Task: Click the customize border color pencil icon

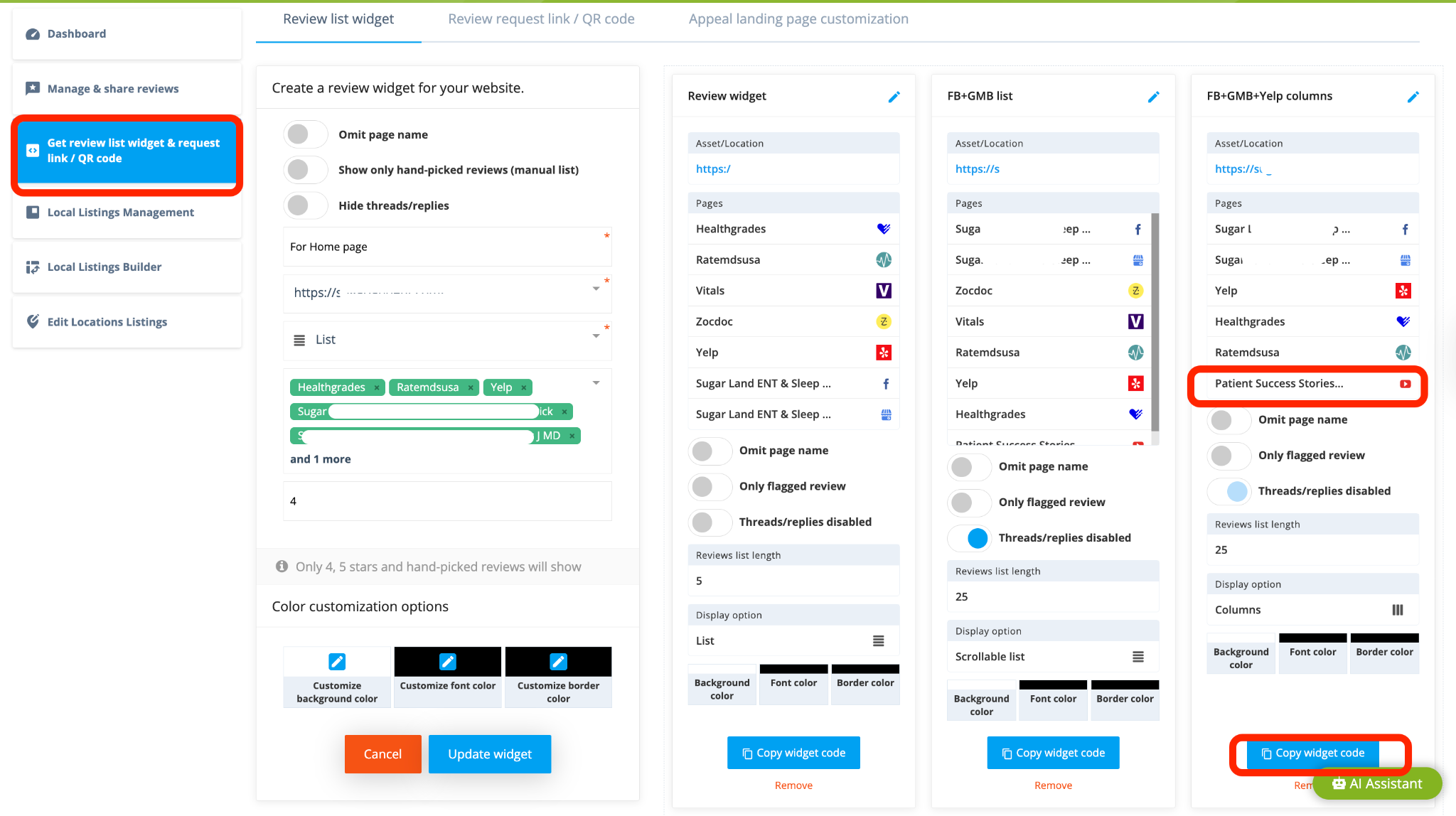Action: 558,662
